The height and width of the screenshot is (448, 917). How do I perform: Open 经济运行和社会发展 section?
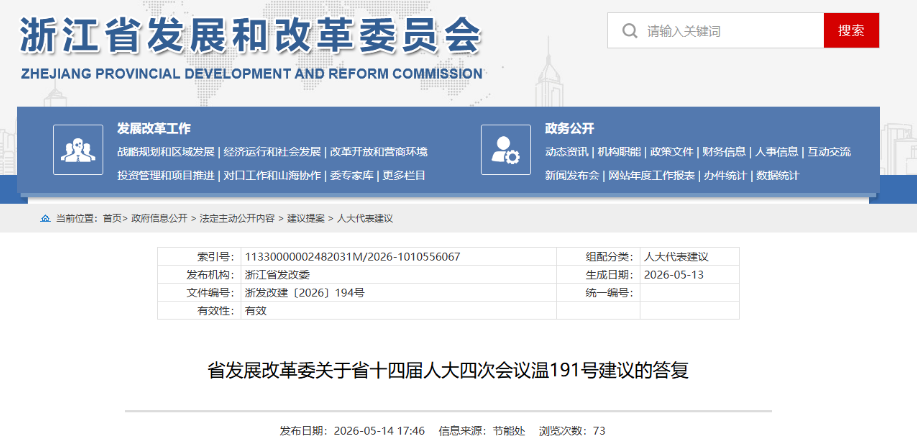click(272, 152)
